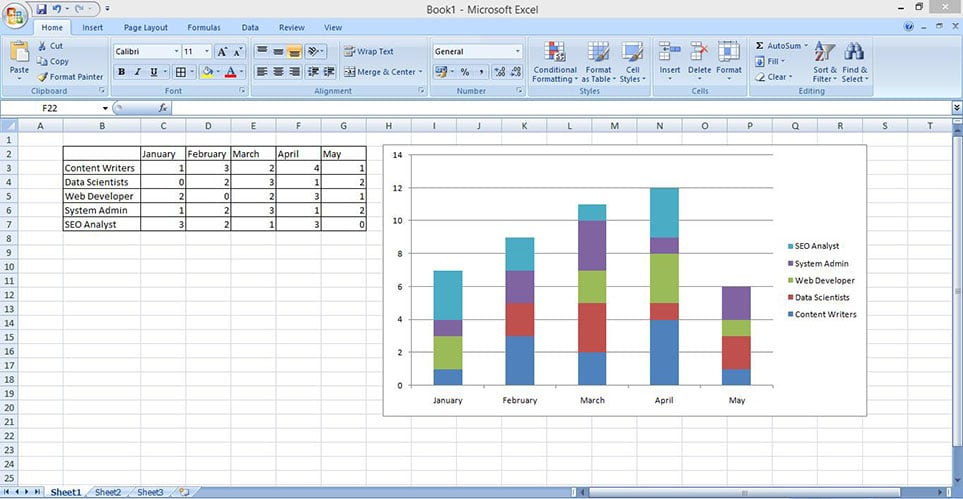Open Find & Select menu

(855, 62)
